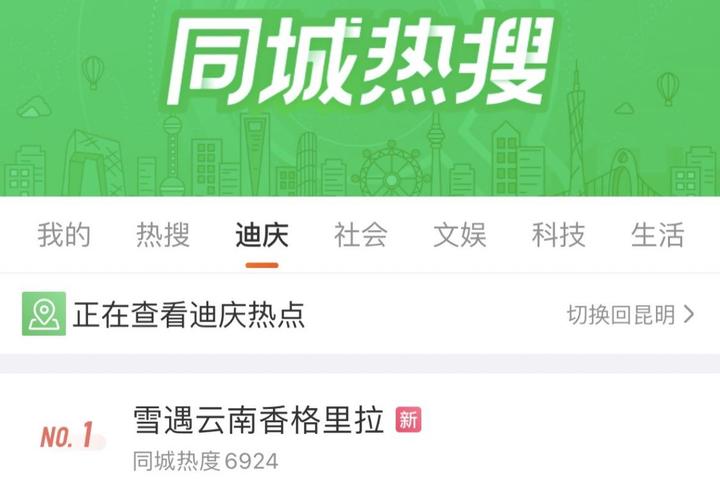Go to the 生活 tab
The width and height of the screenshot is (720, 498).
[658, 235]
